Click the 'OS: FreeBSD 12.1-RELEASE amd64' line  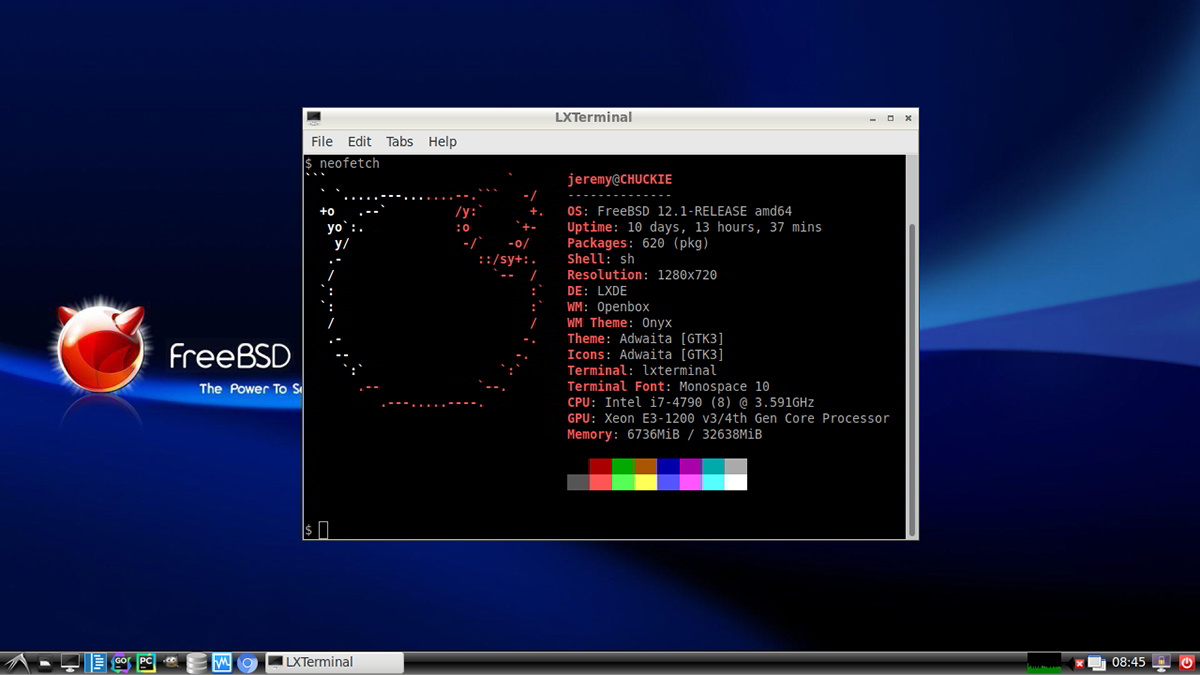pos(680,212)
